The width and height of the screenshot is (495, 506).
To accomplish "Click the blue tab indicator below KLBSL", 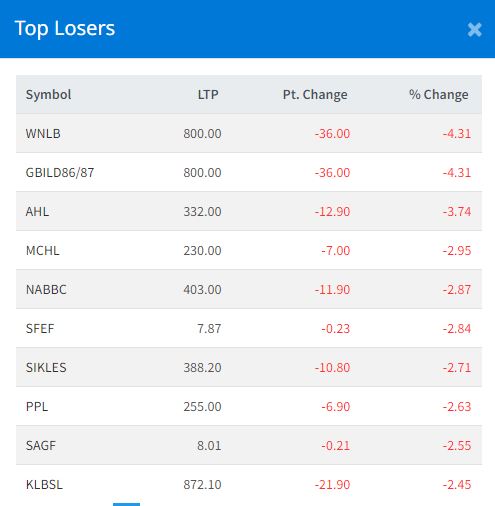I will click(126, 504).
